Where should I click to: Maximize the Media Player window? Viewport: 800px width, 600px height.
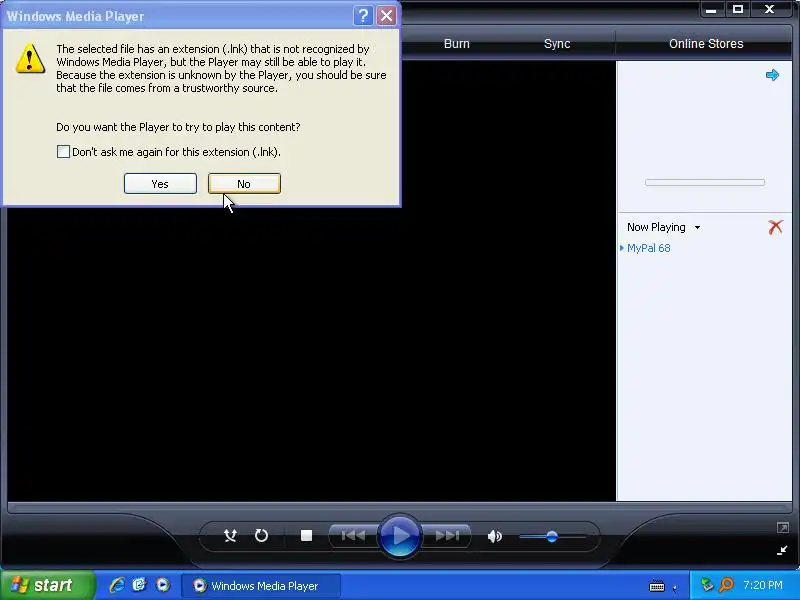[x=738, y=9]
